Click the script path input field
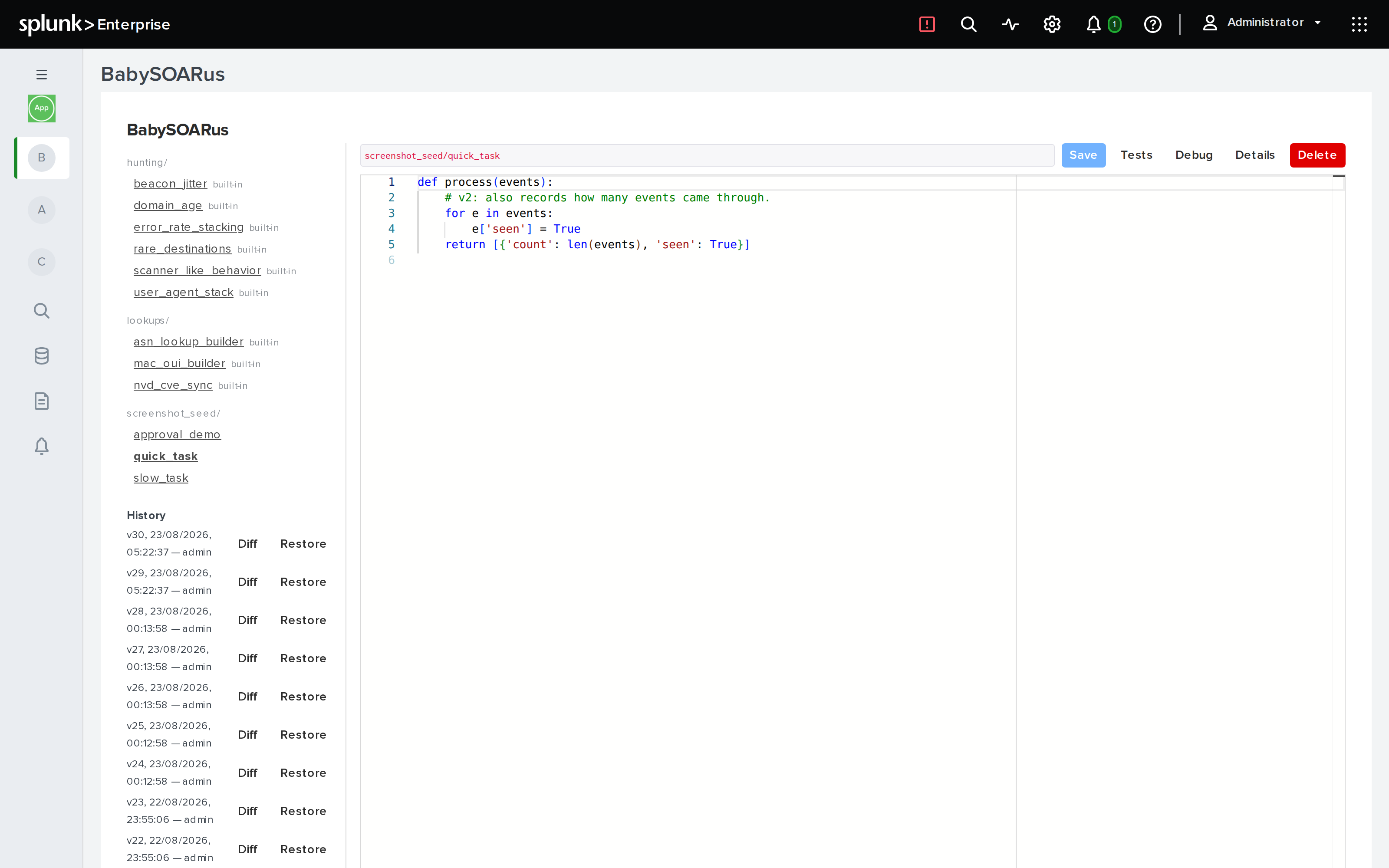 pyautogui.click(x=707, y=155)
